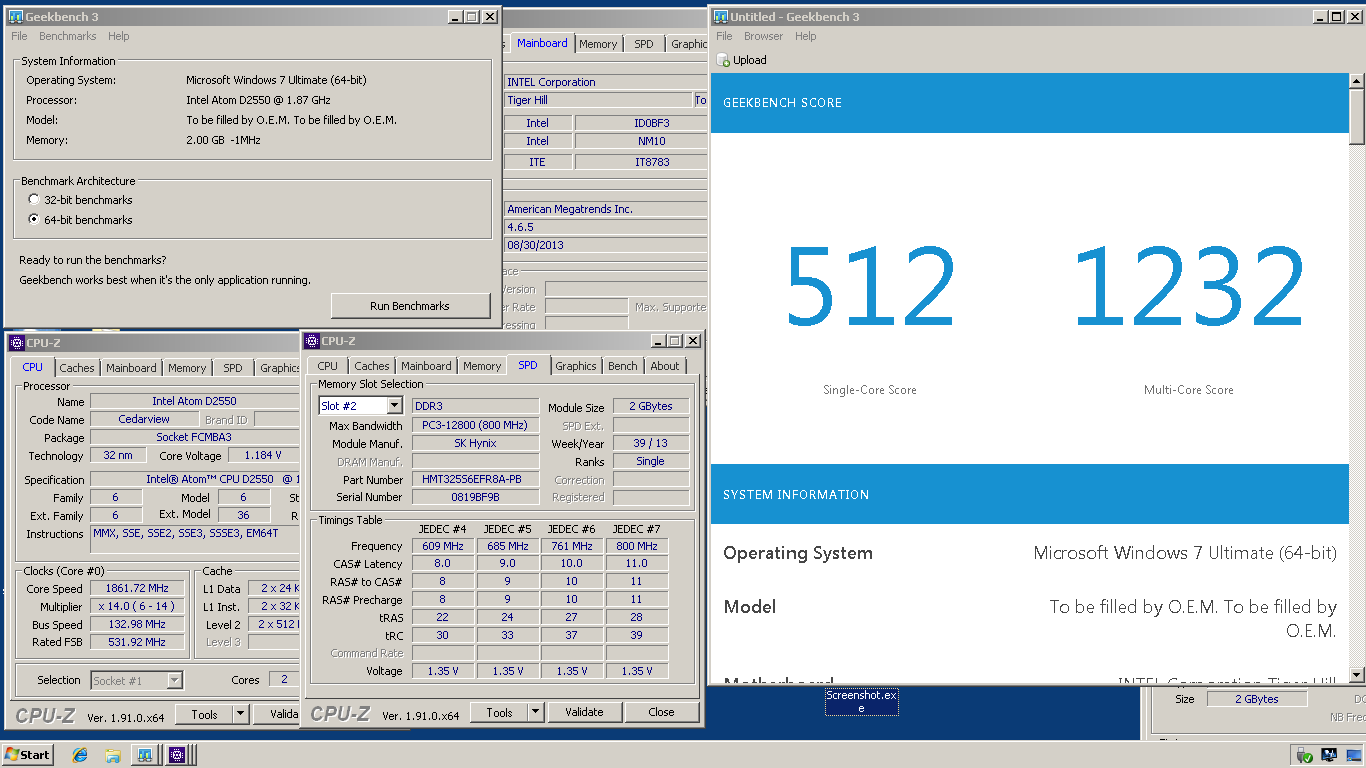This screenshot has width=1366, height=768.
Task: Open File menu in Geekbench 3 setup window
Action: [x=19, y=36]
